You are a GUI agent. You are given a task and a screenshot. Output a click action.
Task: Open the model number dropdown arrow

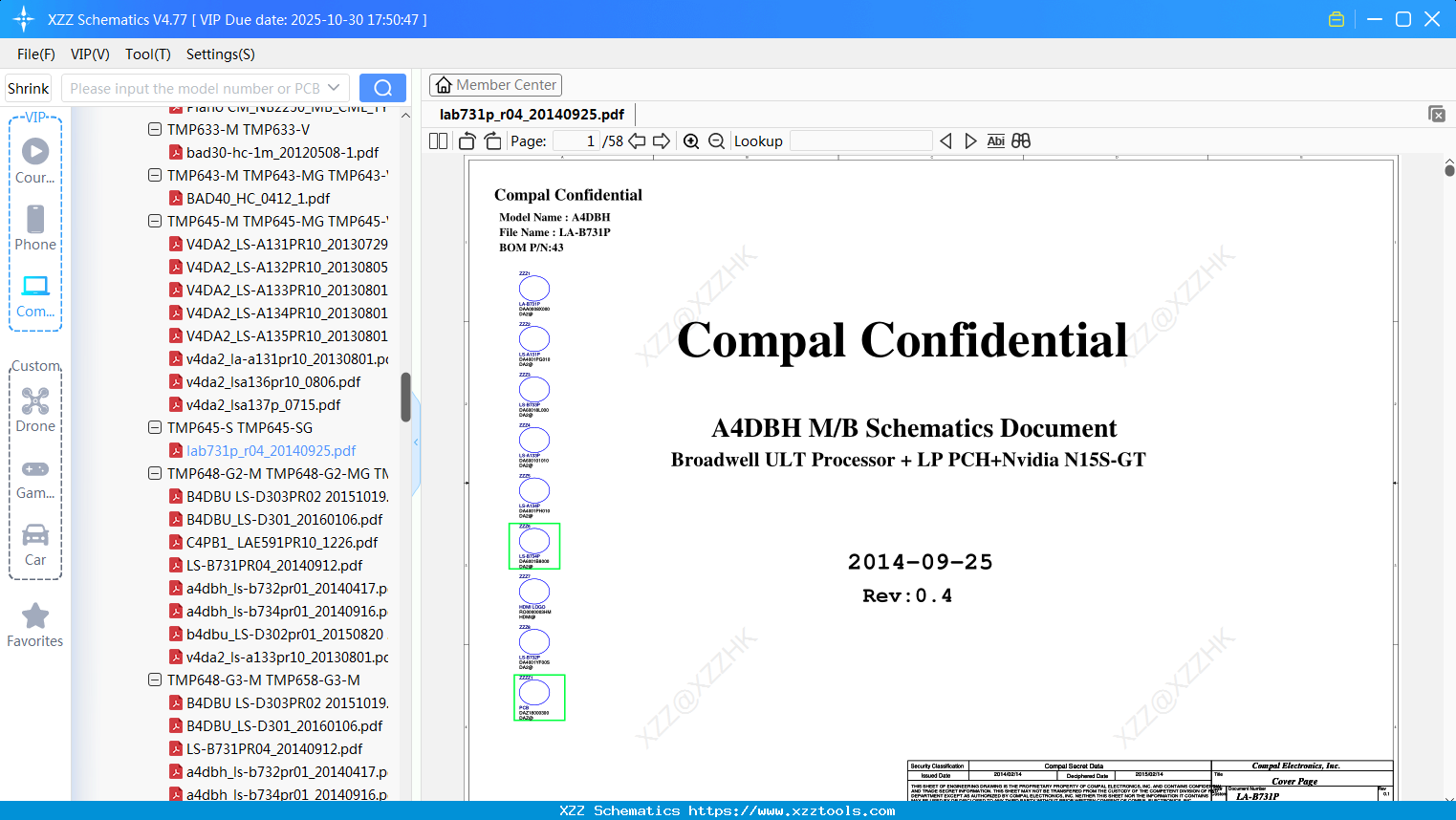click(x=334, y=88)
